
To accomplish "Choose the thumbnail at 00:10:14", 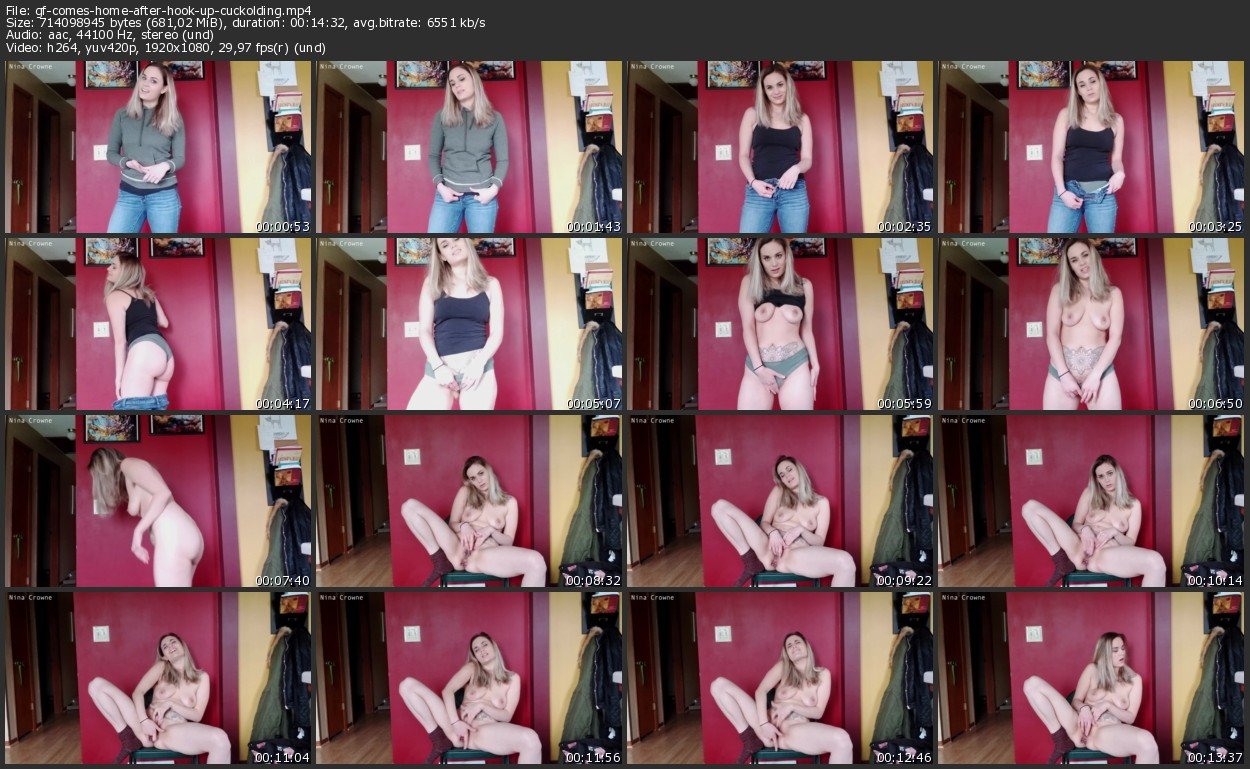I will point(1091,501).
